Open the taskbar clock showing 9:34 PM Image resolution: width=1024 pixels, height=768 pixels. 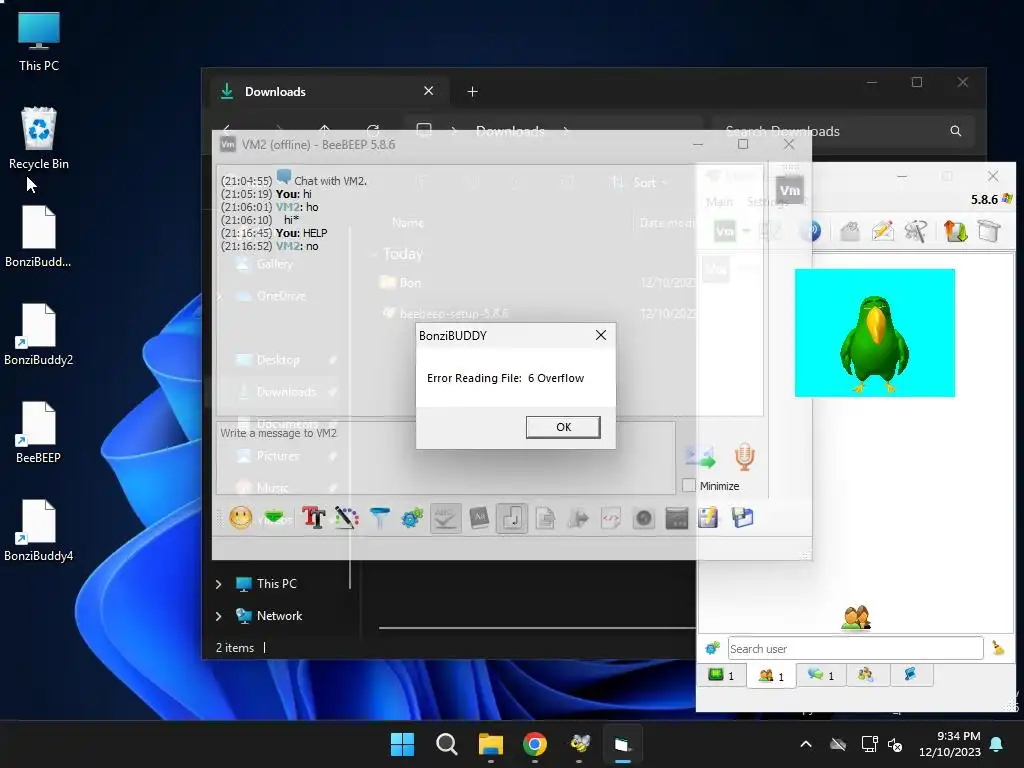(x=950, y=744)
